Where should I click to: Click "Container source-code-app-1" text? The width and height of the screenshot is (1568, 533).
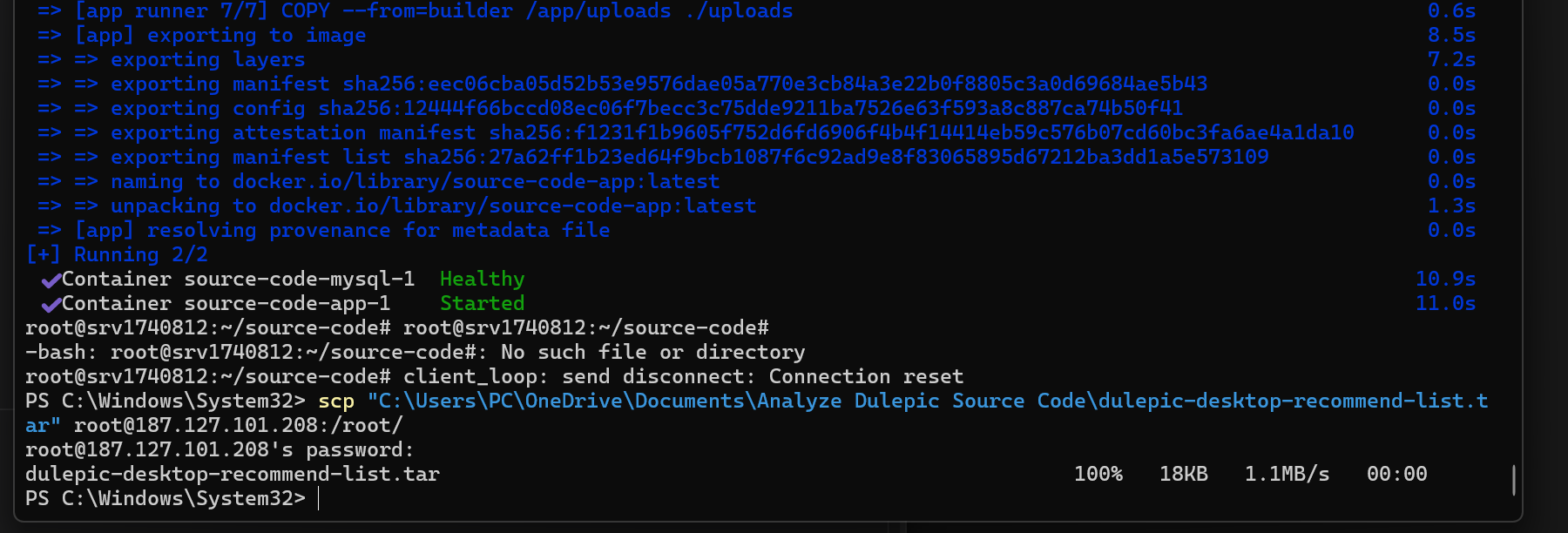pyautogui.click(x=226, y=303)
